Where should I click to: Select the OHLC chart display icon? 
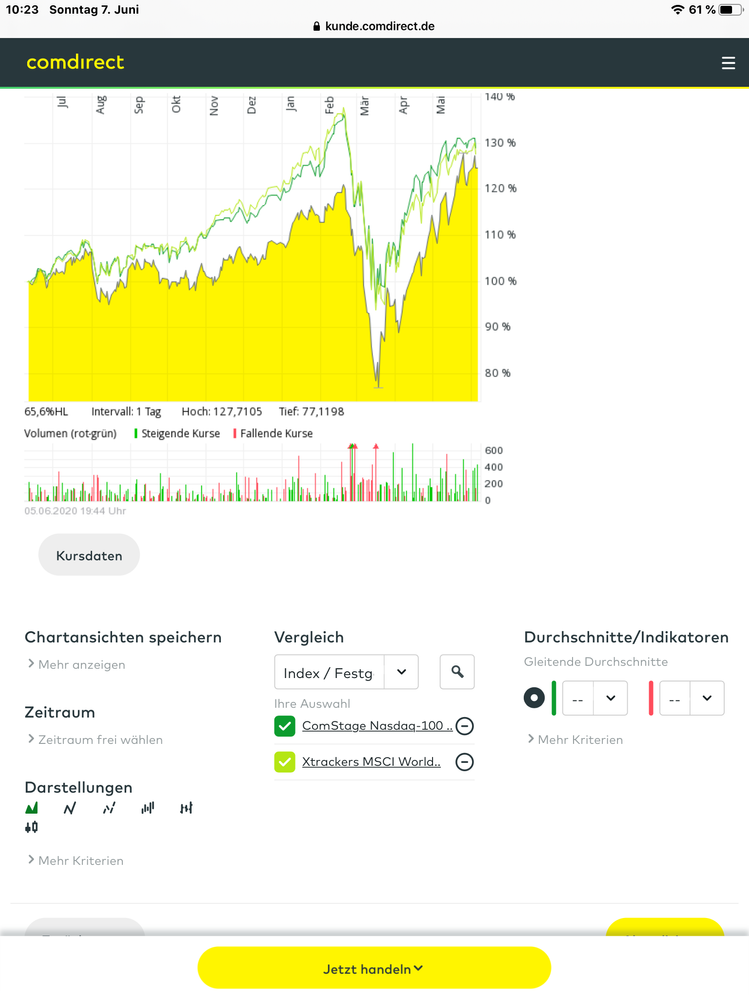186,808
